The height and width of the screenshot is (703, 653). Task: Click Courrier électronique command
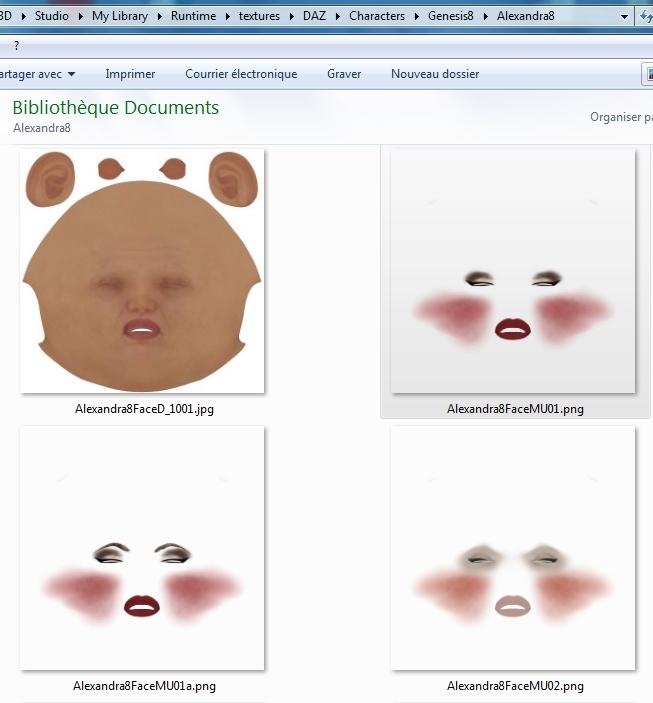pyautogui.click(x=241, y=74)
